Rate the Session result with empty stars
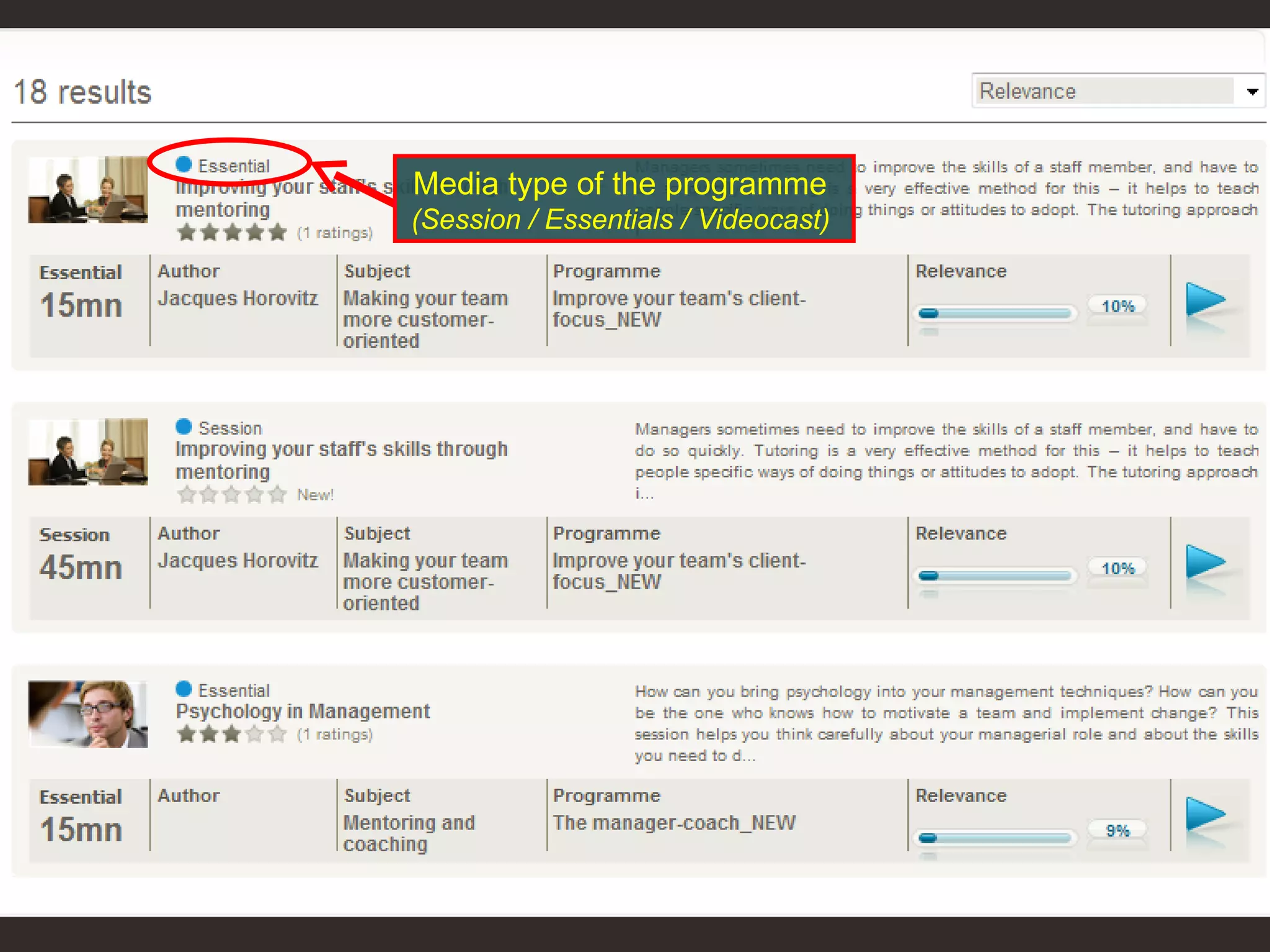Viewport: 1270px width, 952px height. pos(231,495)
